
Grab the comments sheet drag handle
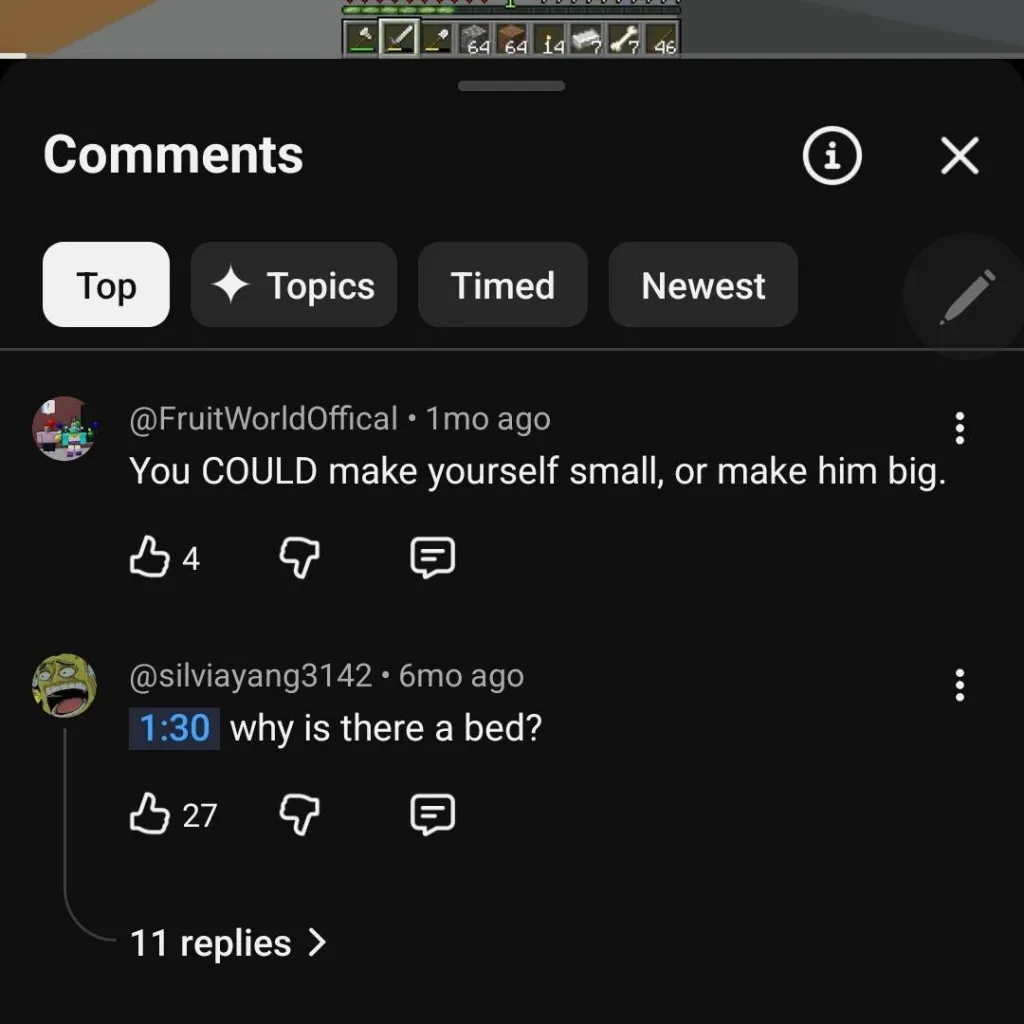[x=511, y=86]
